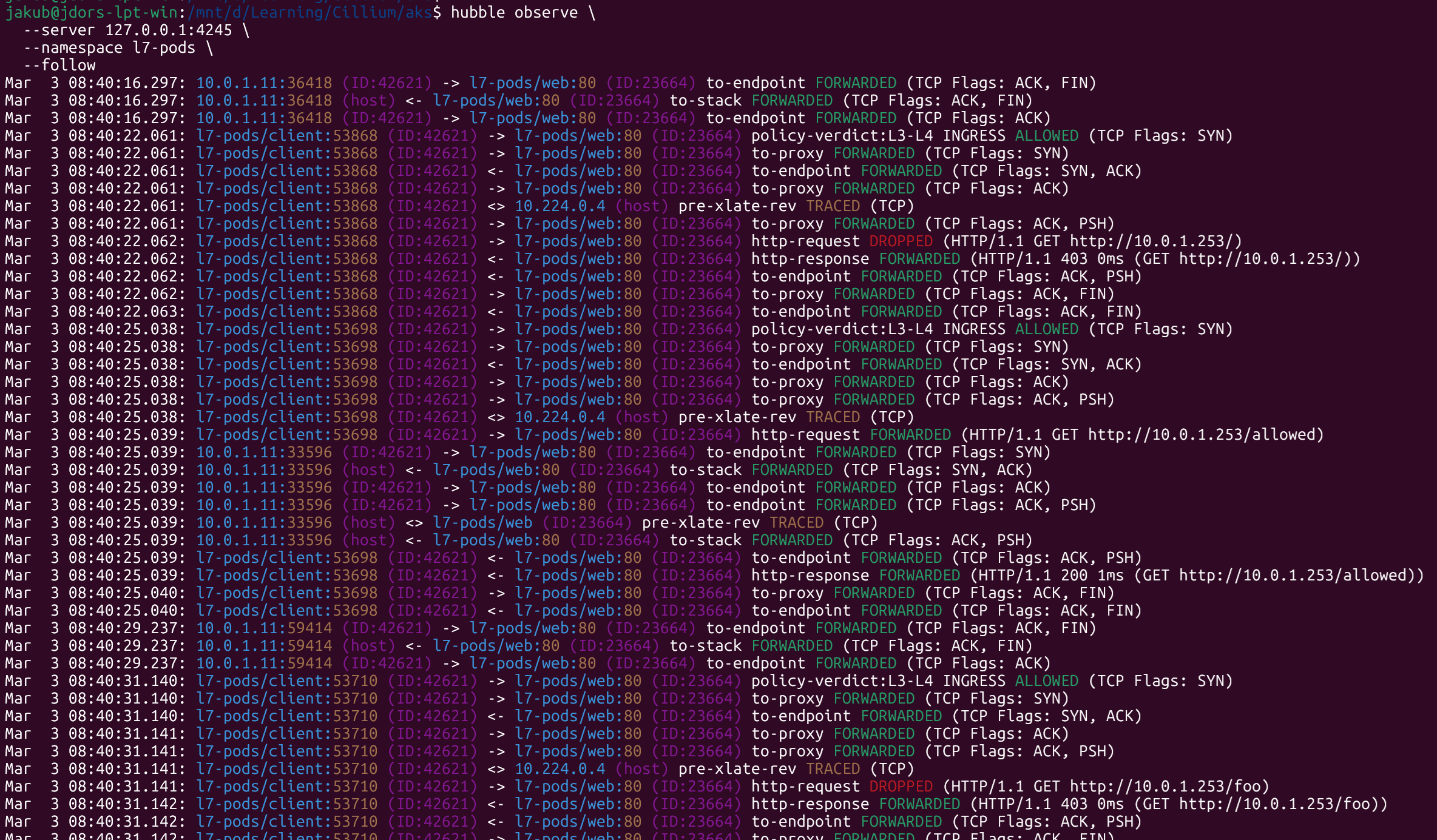The width and height of the screenshot is (1437, 840).
Task: Click the '--follow' flag line
Action: pos(59,65)
